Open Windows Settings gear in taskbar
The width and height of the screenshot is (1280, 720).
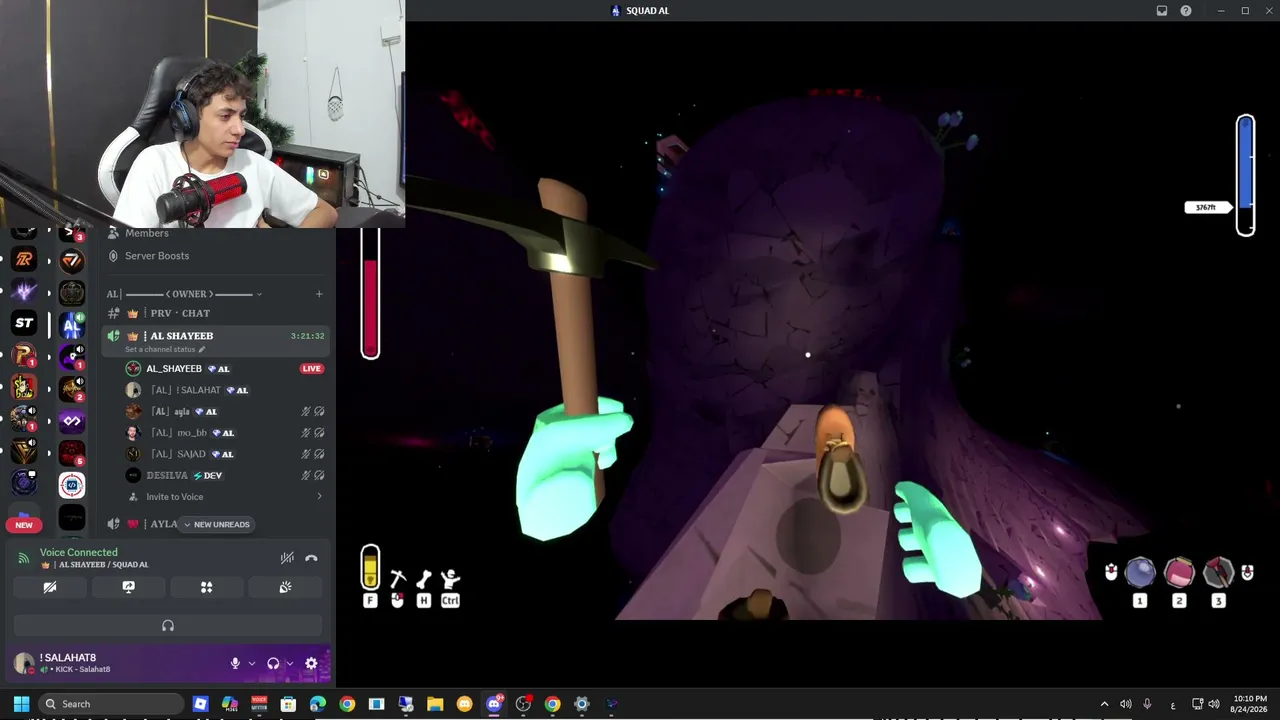tap(582, 704)
